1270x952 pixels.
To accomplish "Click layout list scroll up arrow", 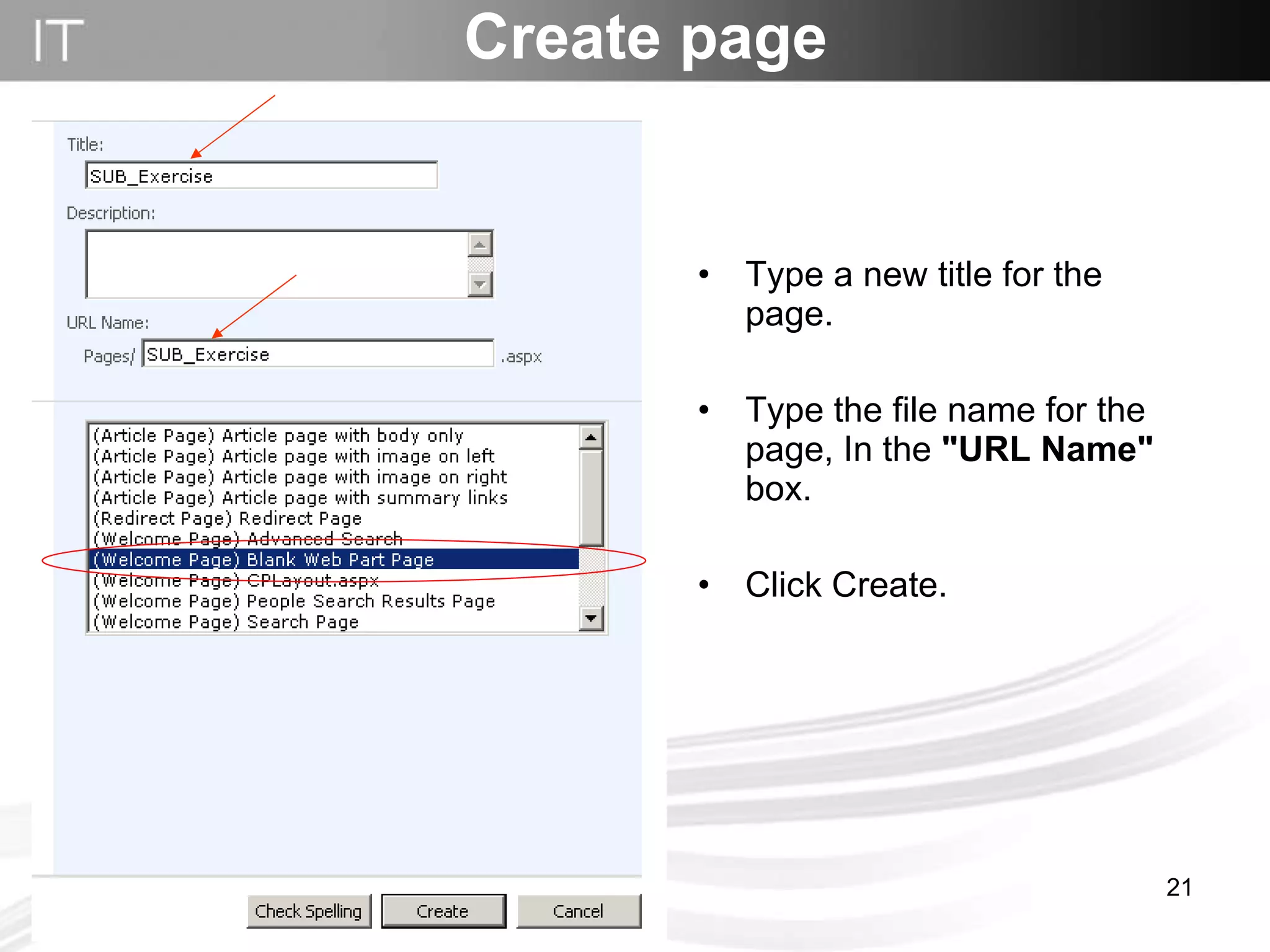I will click(591, 437).
